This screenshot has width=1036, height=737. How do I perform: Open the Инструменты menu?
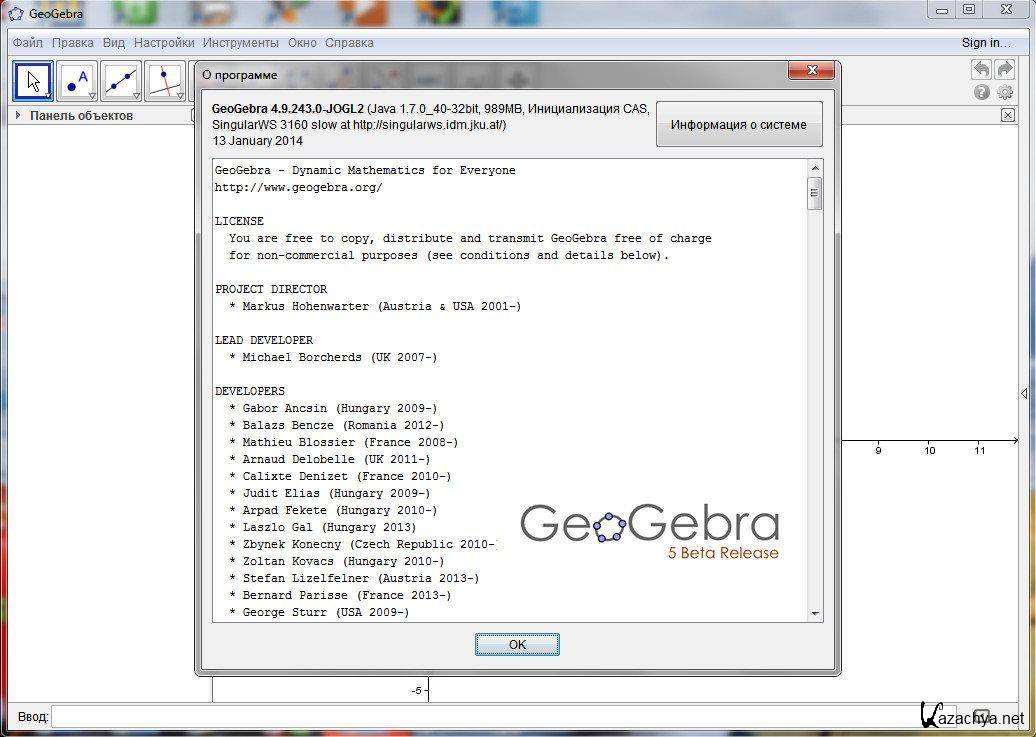coord(240,43)
